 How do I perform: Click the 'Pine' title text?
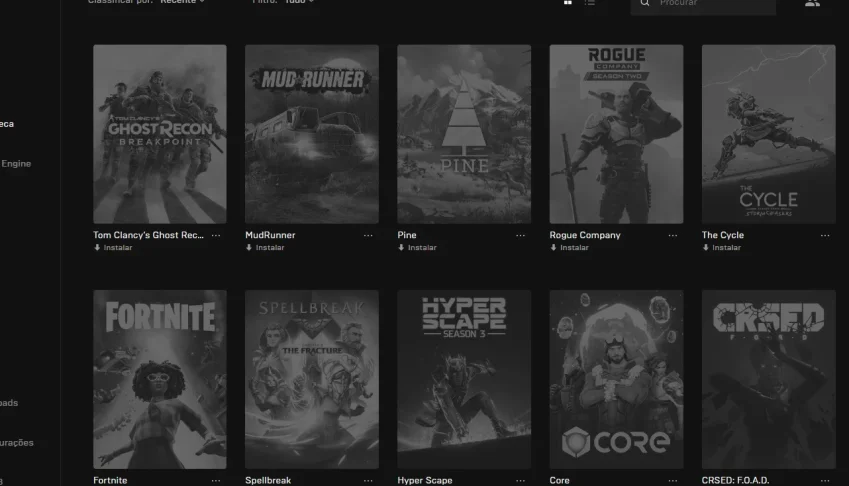pos(407,235)
